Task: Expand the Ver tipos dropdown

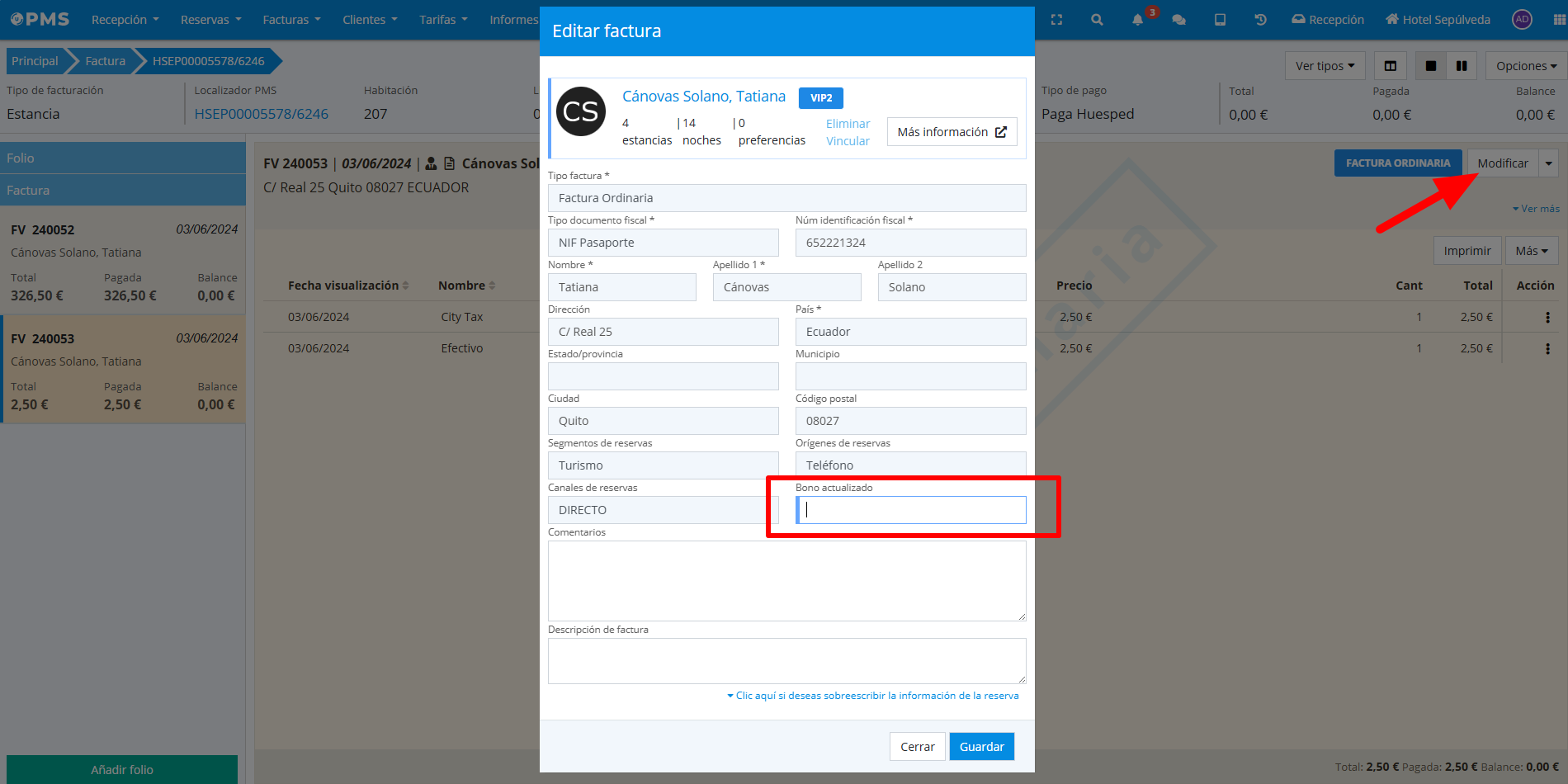Action: 1325,66
